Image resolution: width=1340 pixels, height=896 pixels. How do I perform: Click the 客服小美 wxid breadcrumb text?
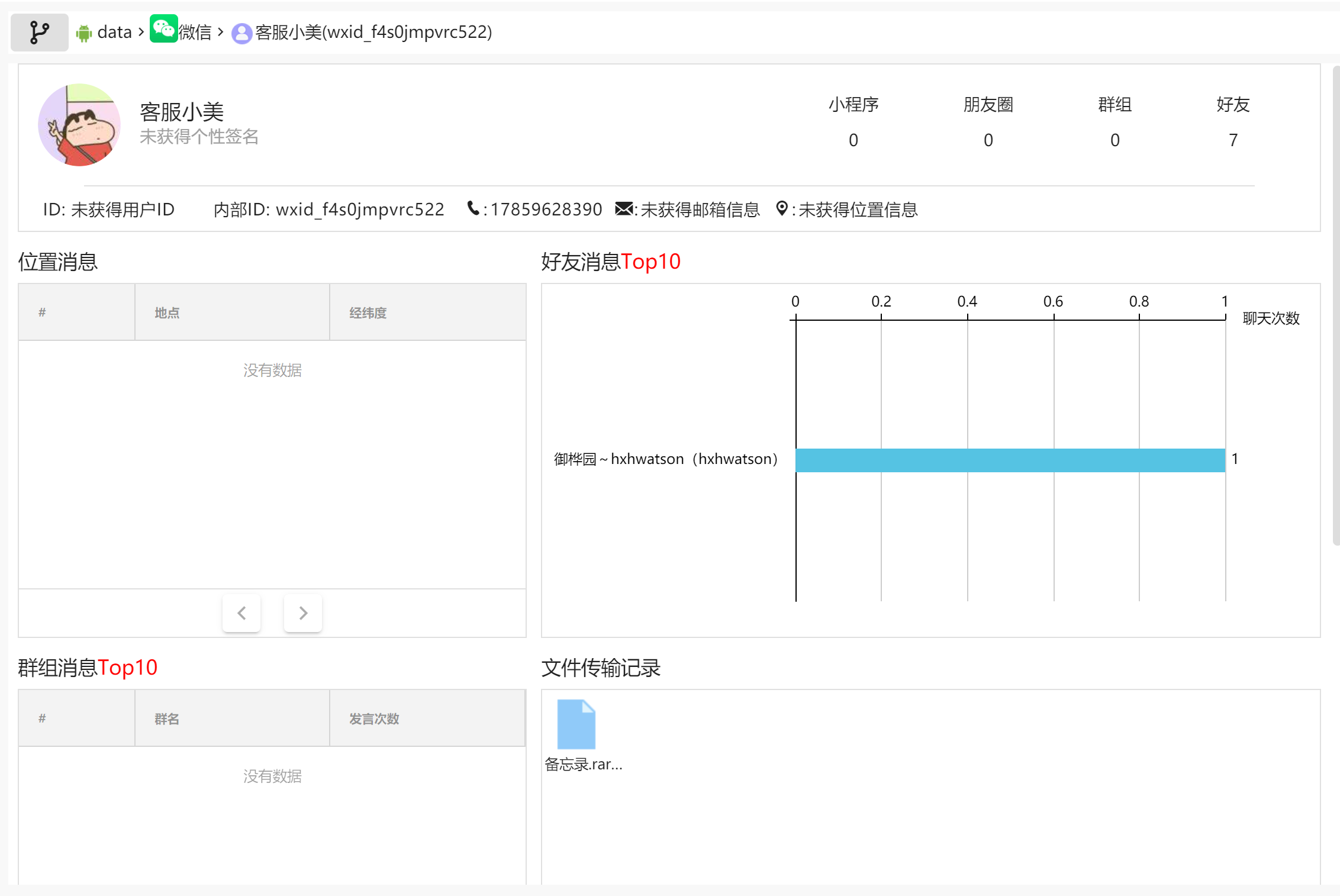(373, 32)
